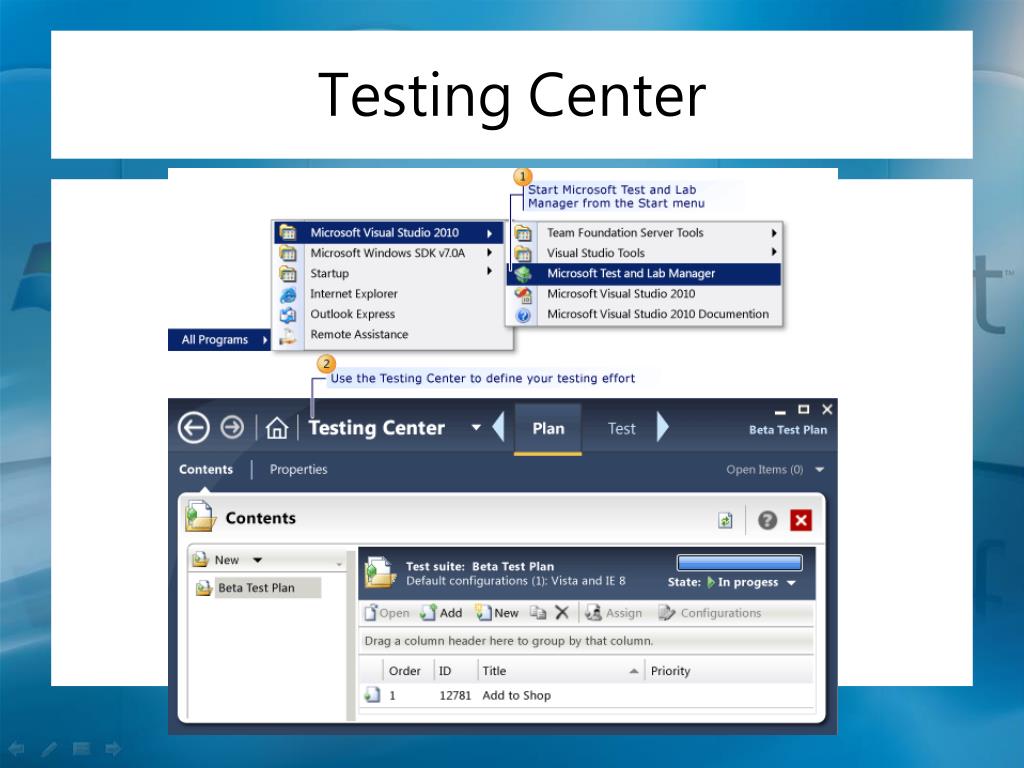This screenshot has width=1024, height=768.
Task: Click New in the test case toolbar
Action: point(497,613)
